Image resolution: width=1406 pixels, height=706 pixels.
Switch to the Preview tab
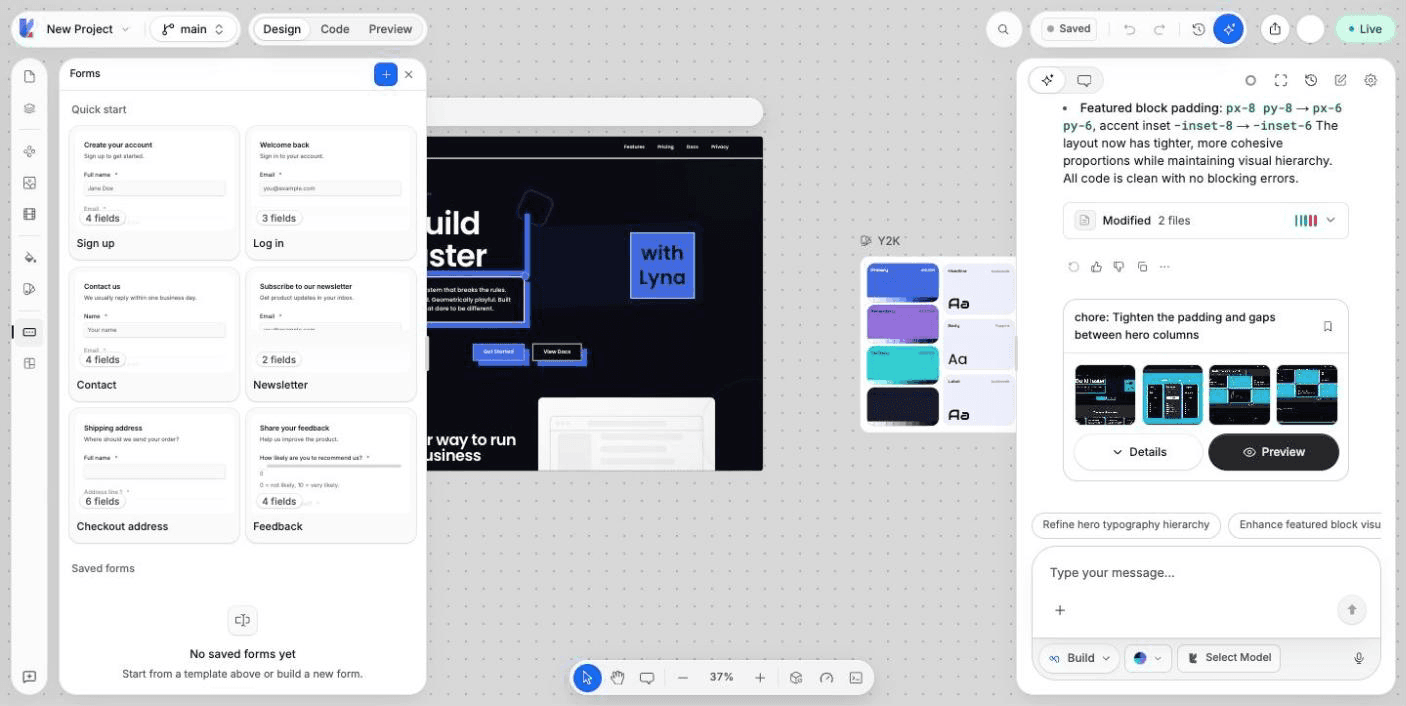pyautogui.click(x=390, y=29)
